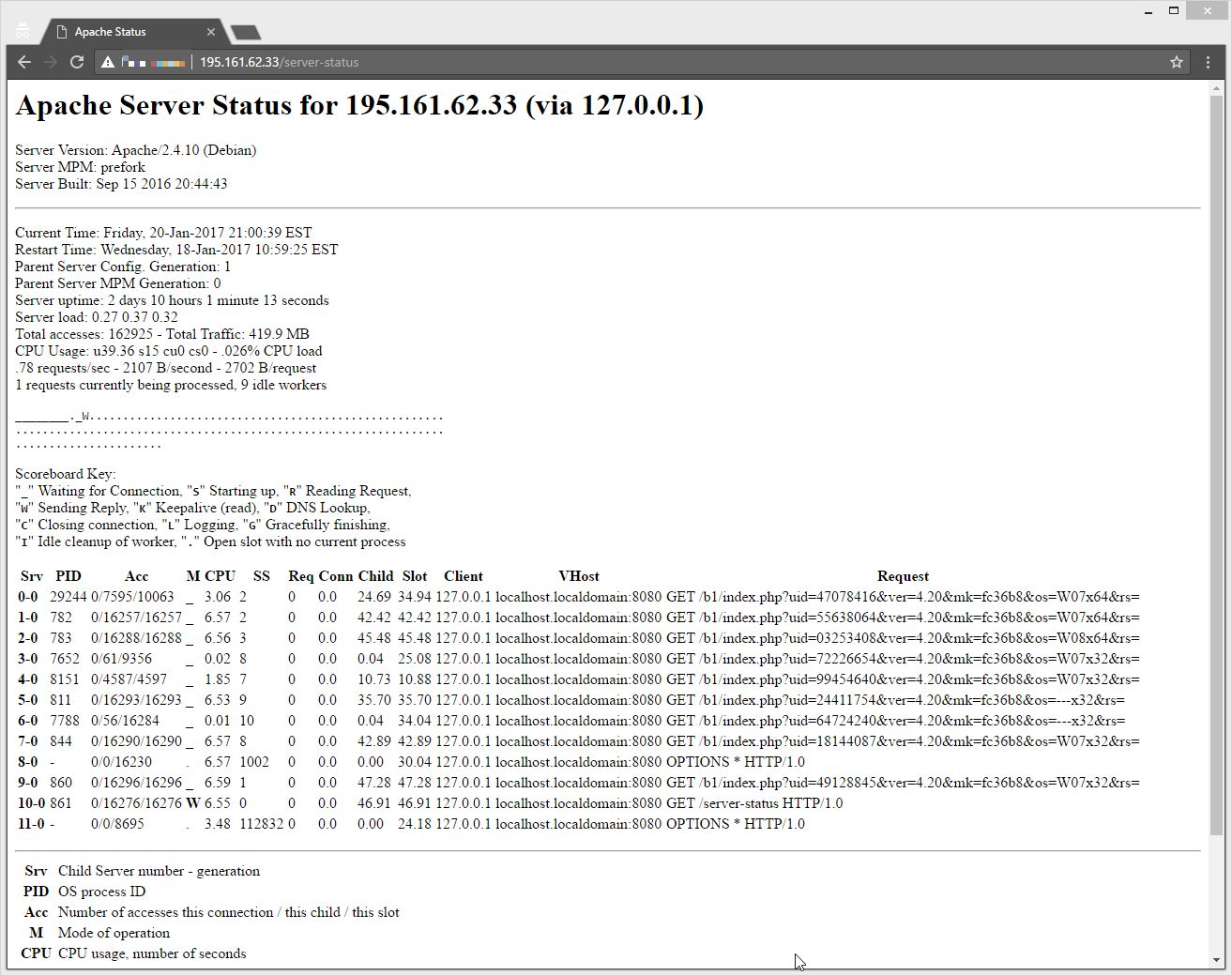Click the request with uid=24411754
This screenshot has width=1232, height=976.
(895, 700)
